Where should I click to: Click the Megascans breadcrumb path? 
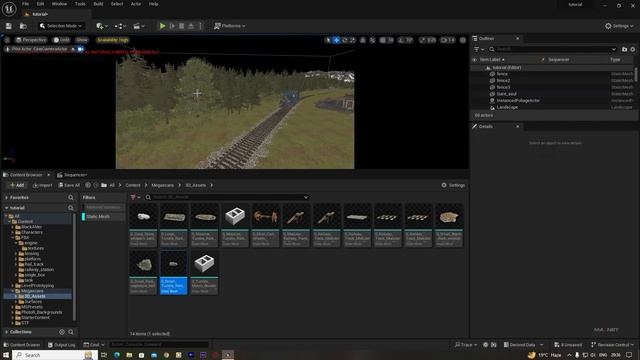click(162, 185)
